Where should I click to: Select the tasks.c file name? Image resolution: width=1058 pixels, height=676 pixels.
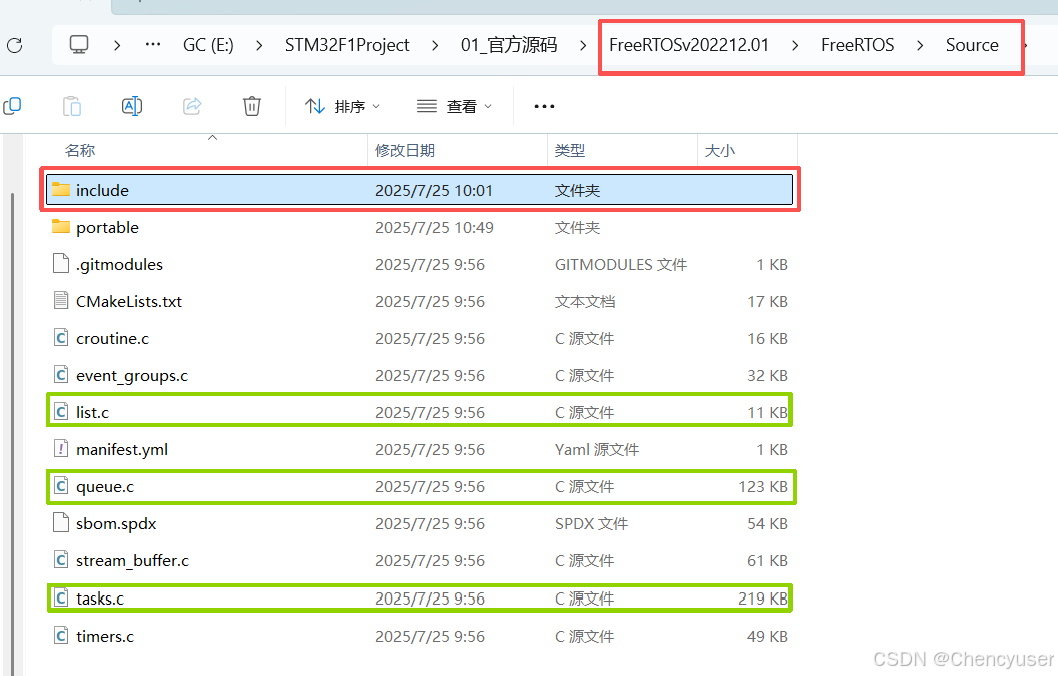pos(100,598)
